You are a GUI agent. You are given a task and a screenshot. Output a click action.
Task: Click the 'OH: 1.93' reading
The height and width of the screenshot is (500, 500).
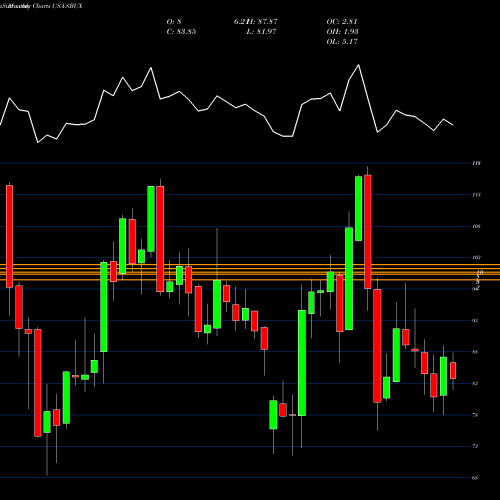point(342,32)
